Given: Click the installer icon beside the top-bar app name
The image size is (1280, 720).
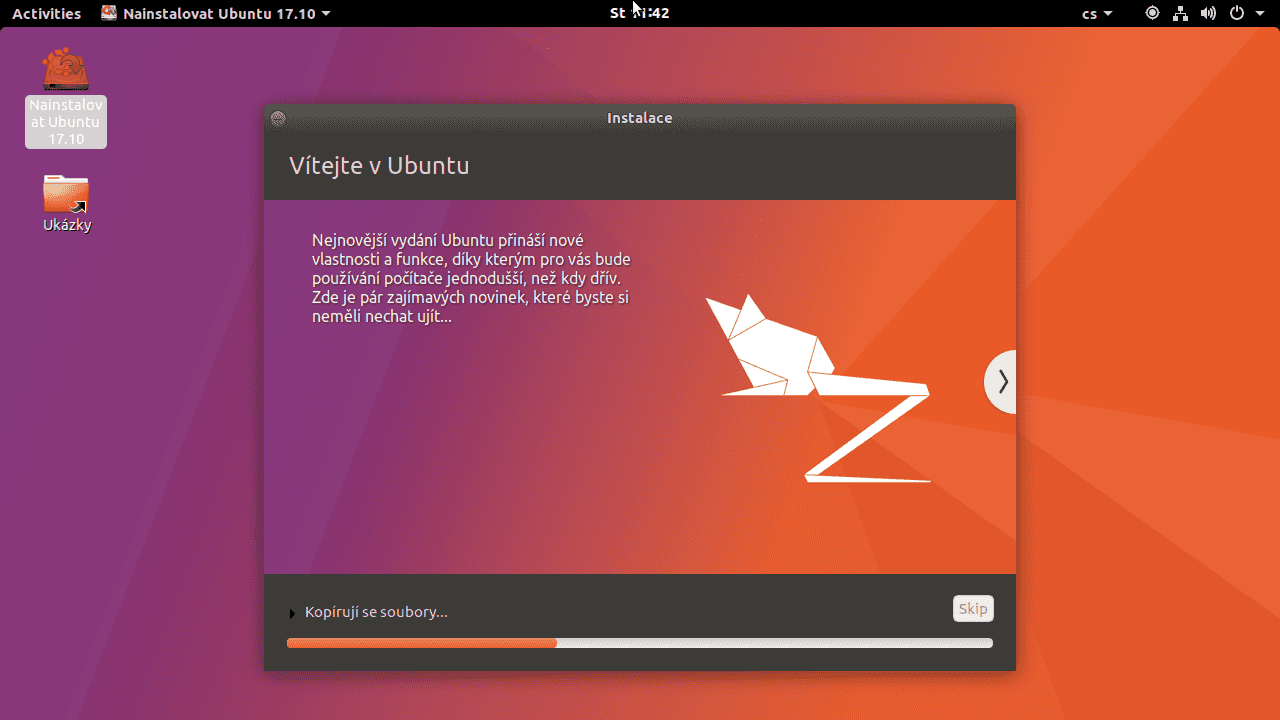Looking at the screenshot, I should 108,13.
